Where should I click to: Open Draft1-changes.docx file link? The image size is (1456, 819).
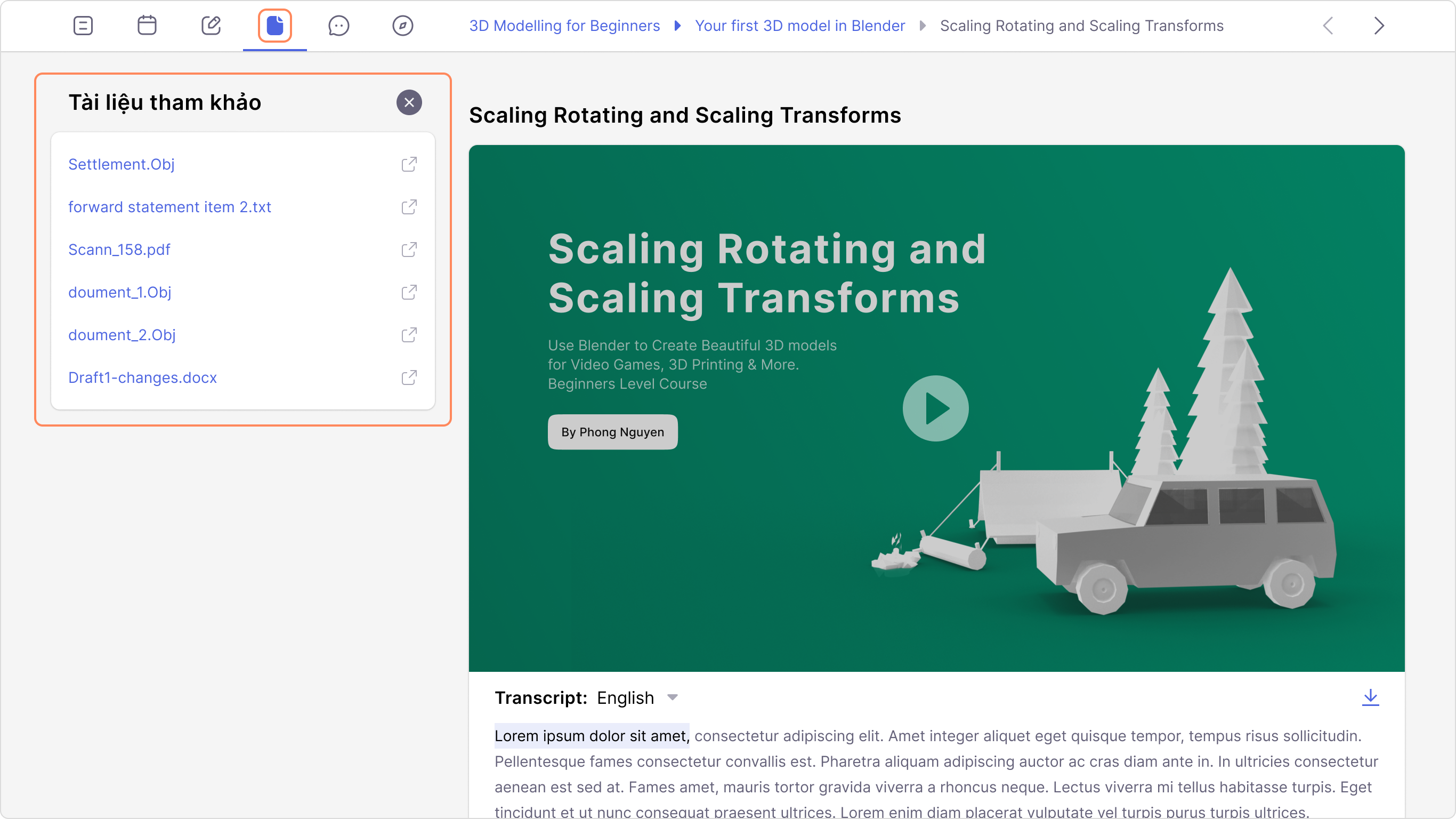pos(142,378)
